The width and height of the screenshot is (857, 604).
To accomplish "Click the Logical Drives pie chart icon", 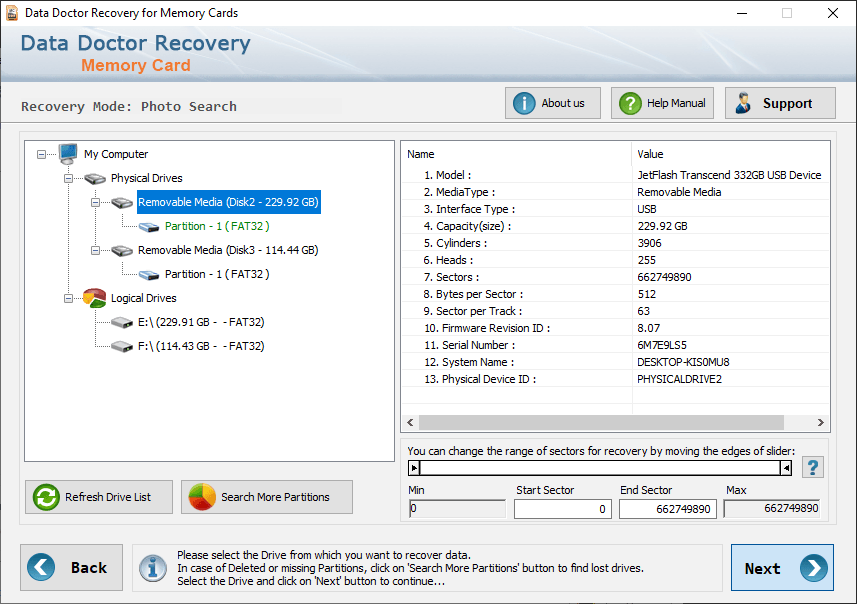I will pyautogui.click(x=95, y=298).
